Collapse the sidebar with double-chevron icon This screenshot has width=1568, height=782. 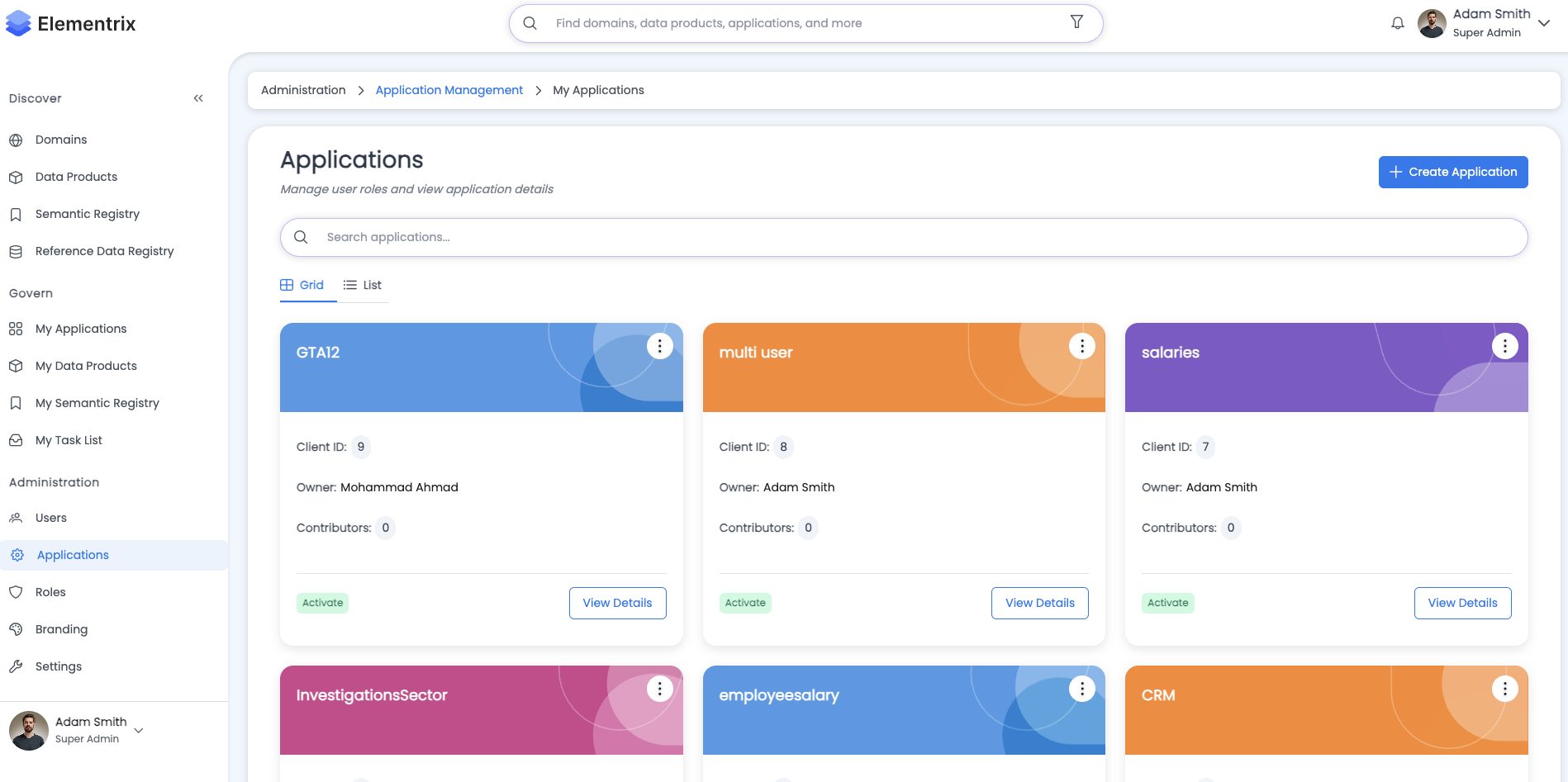pyautogui.click(x=198, y=98)
